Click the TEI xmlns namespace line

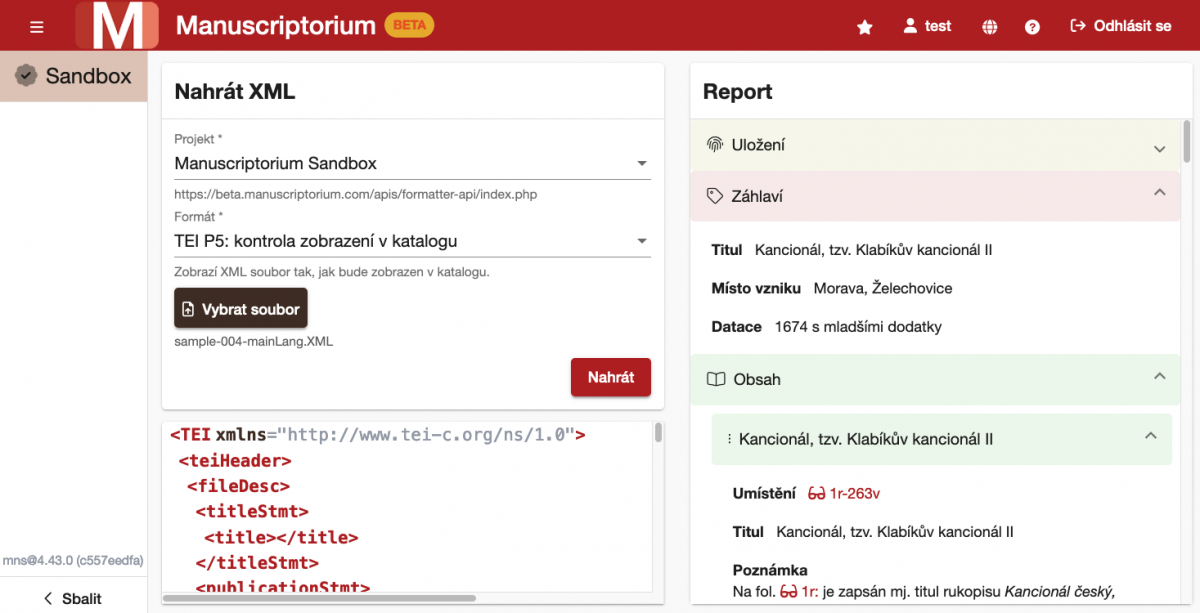click(x=377, y=435)
